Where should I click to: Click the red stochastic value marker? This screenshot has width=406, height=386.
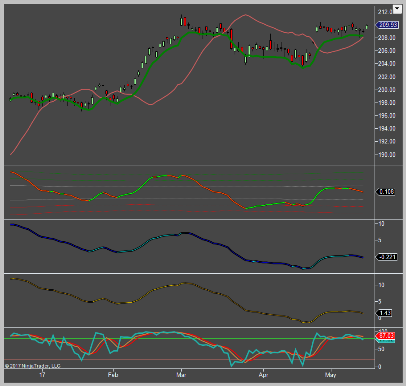386,335
